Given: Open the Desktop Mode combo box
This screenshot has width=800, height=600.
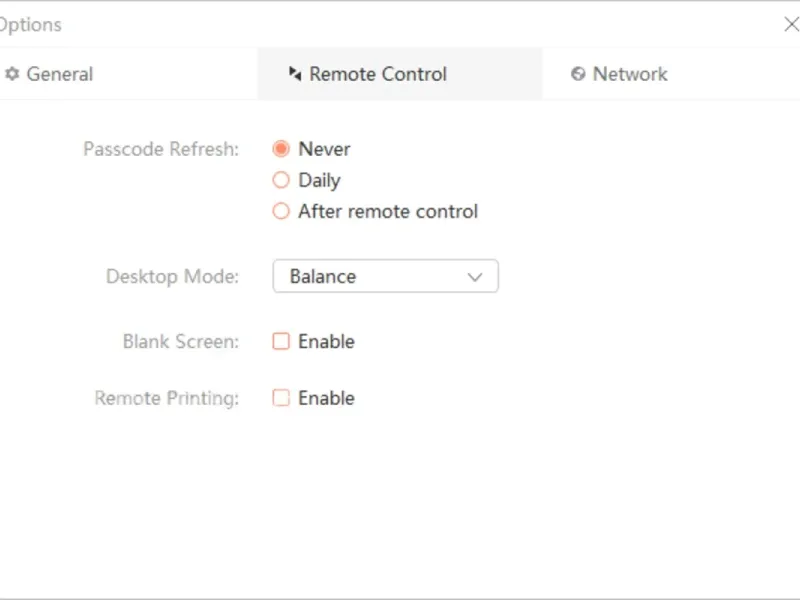Looking at the screenshot, I should pyautogui.click(x=385, y=277).
